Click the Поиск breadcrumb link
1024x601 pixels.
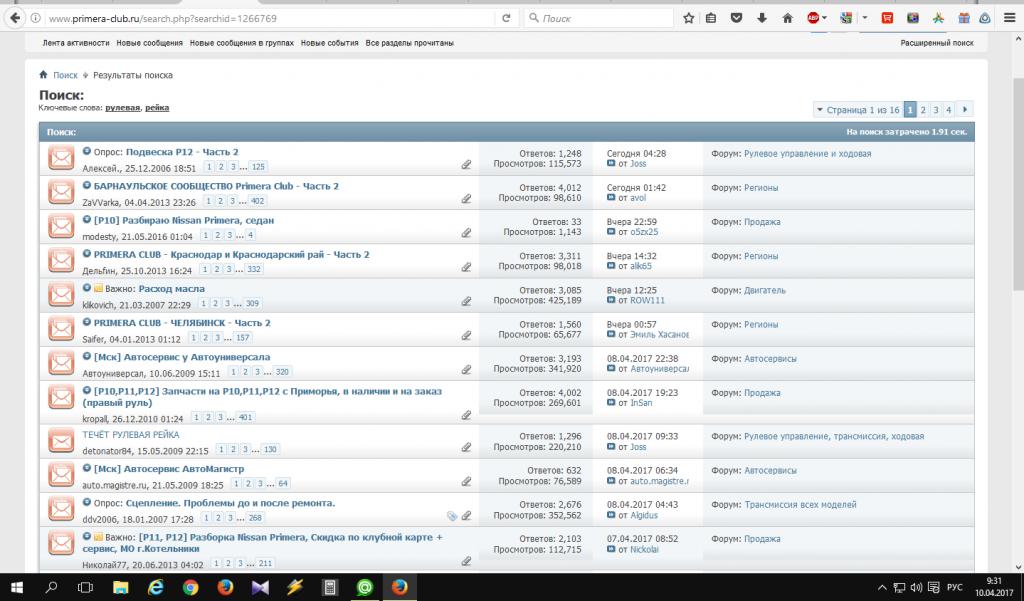[x=65, y=75]
